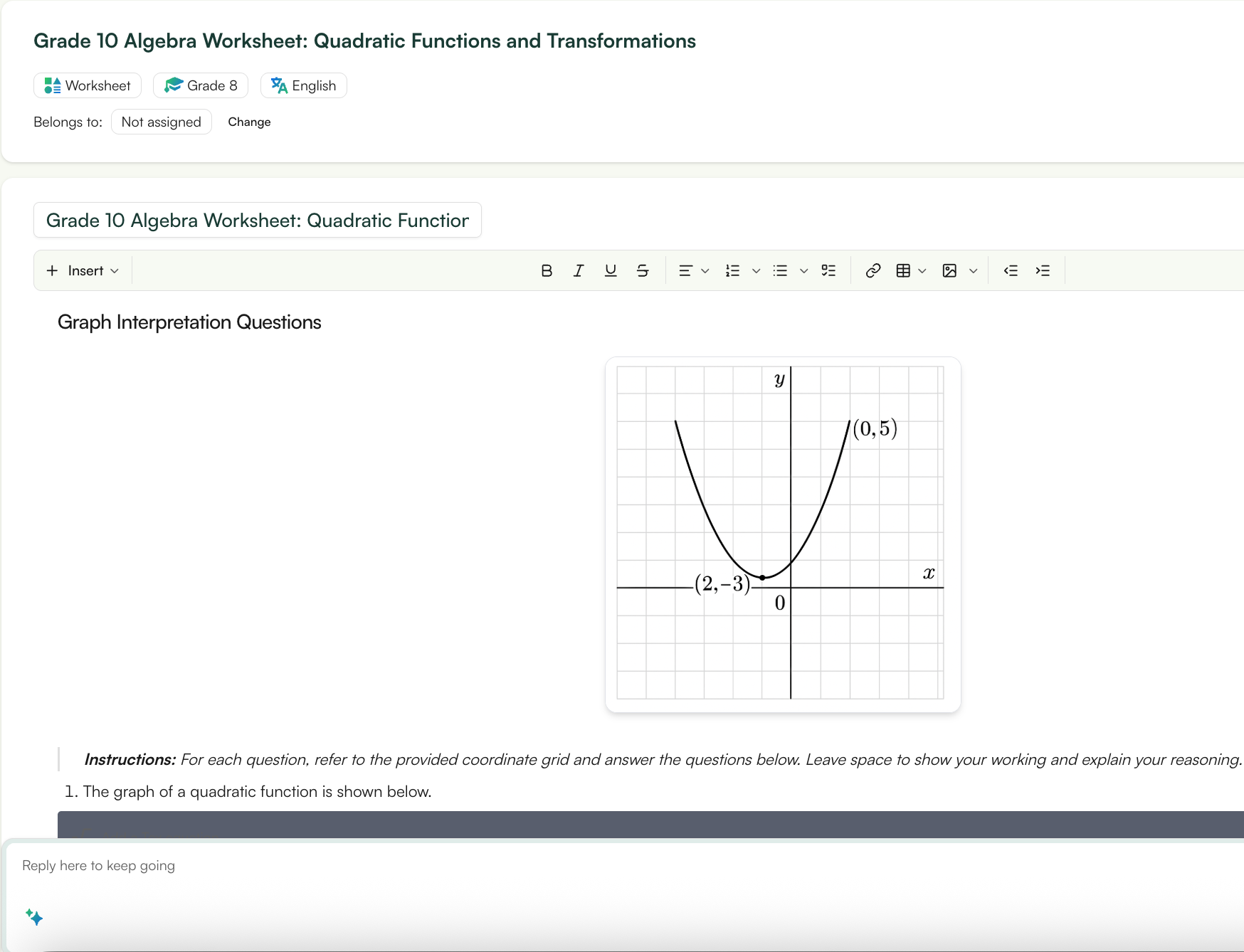
Task: Click the Change assignment link
Action: click(x=249, y=122)
